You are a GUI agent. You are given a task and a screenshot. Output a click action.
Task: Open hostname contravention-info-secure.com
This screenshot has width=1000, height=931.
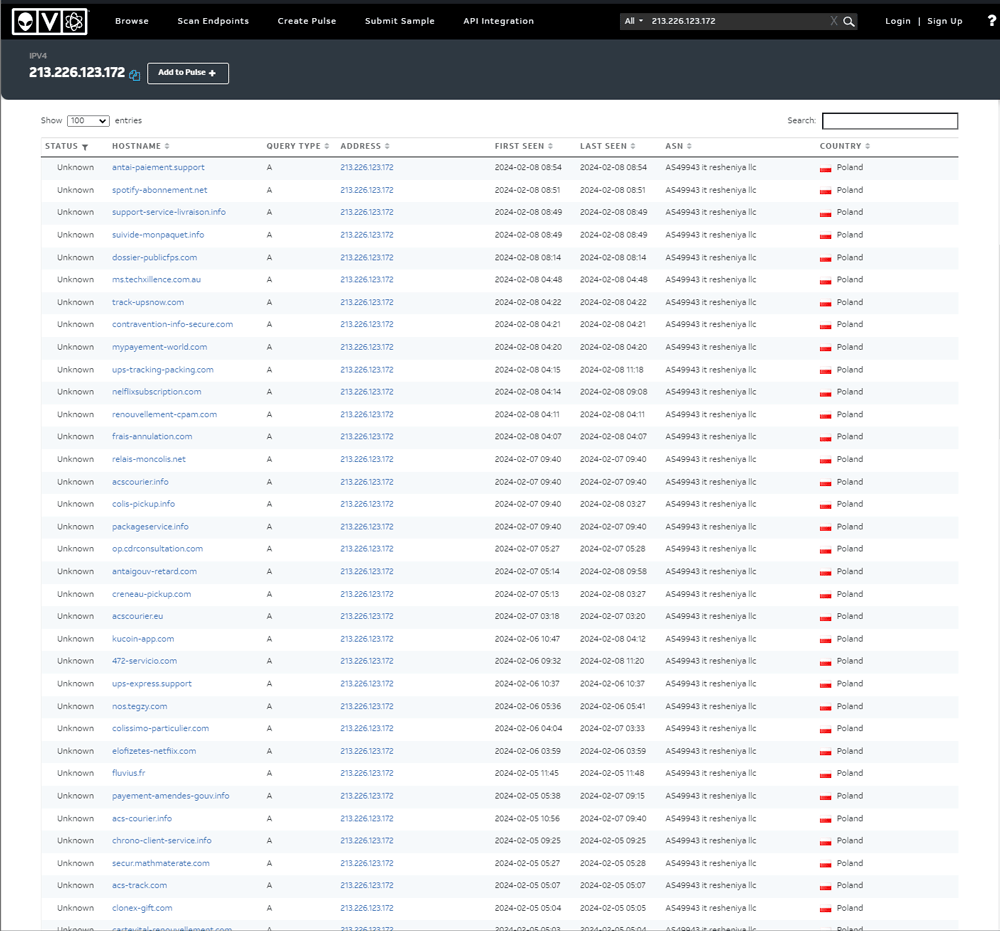point(172,325)
